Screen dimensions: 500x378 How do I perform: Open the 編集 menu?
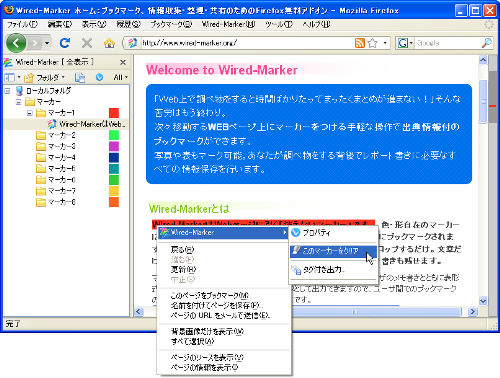pyautogui.click(x=60, y=24)
